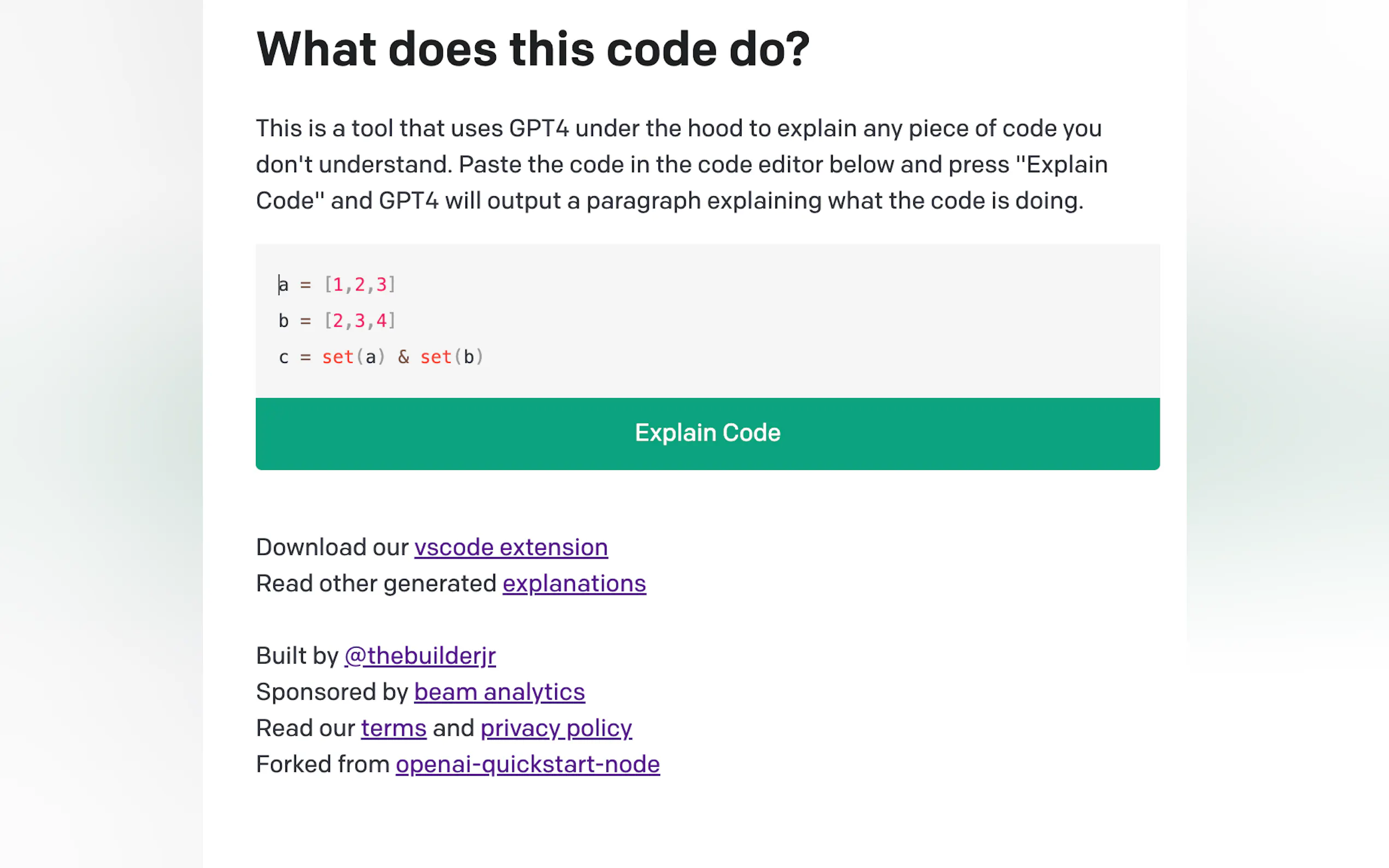Image resolution: width=1389 pixels, height=868 pixels.
Task: Open the beam analytics sponsor link
Action: (499, 692)
